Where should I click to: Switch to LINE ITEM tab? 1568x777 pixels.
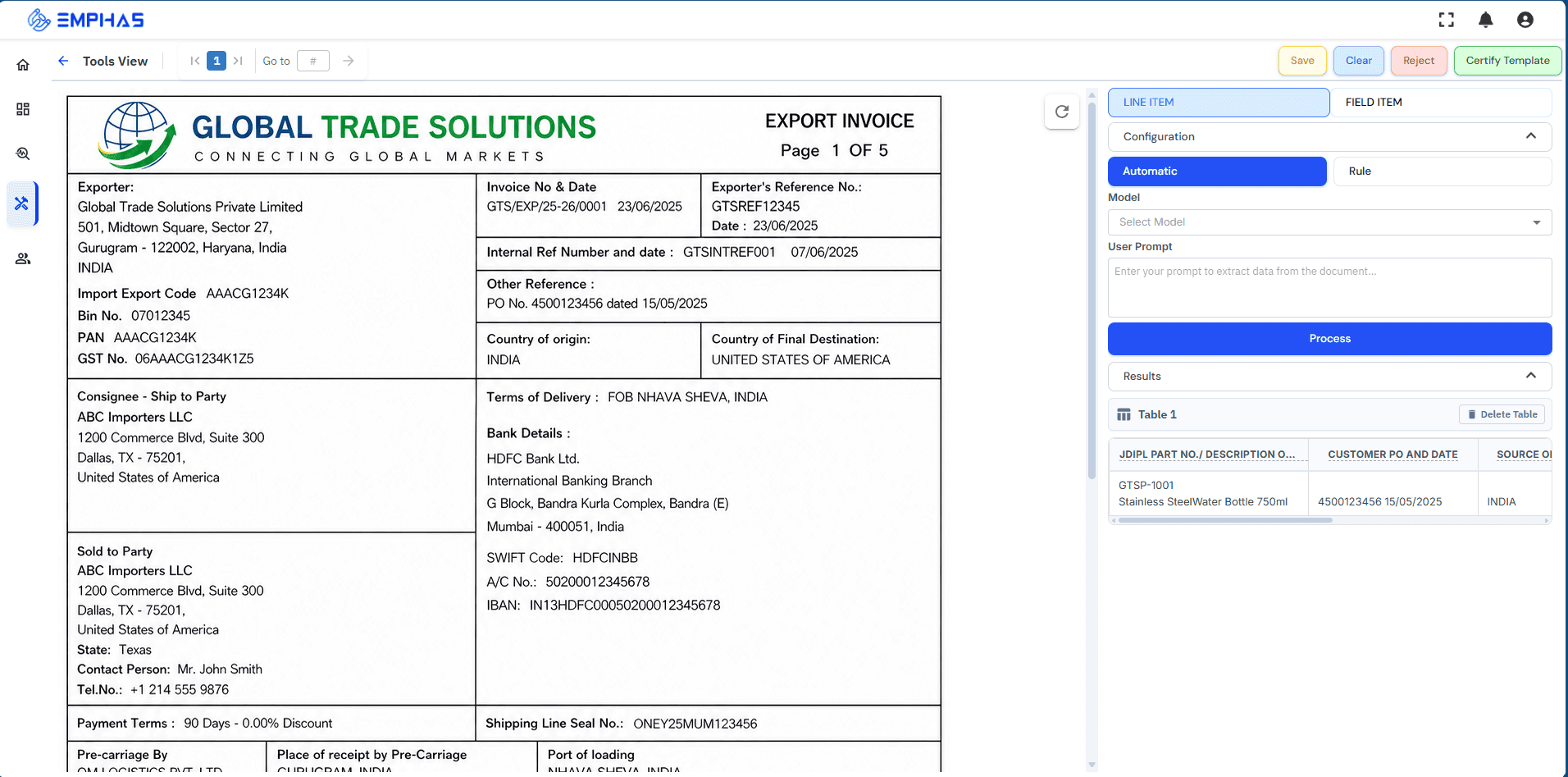pyautogui.click(x=1219, y=103)
